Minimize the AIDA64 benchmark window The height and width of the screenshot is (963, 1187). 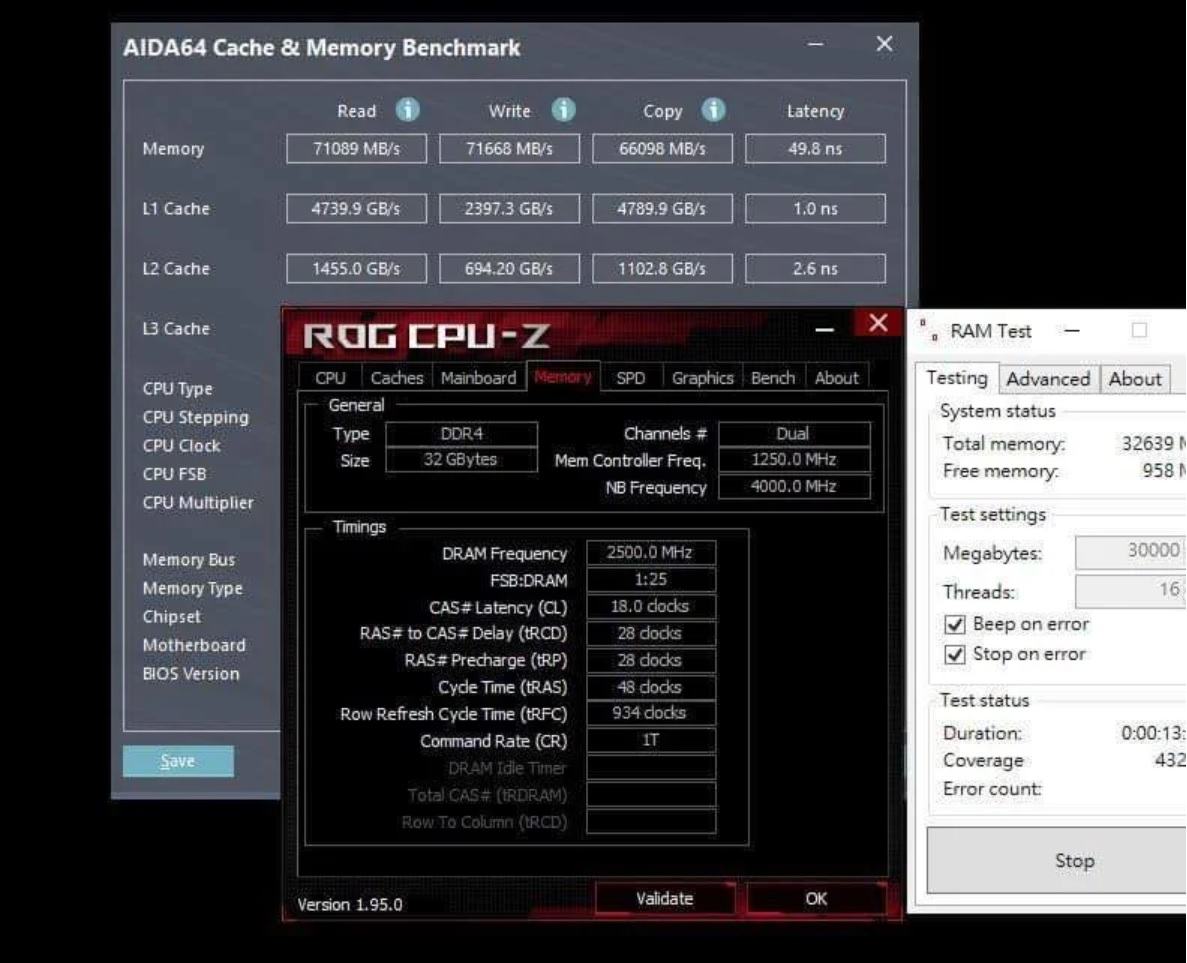click(815, 44)
